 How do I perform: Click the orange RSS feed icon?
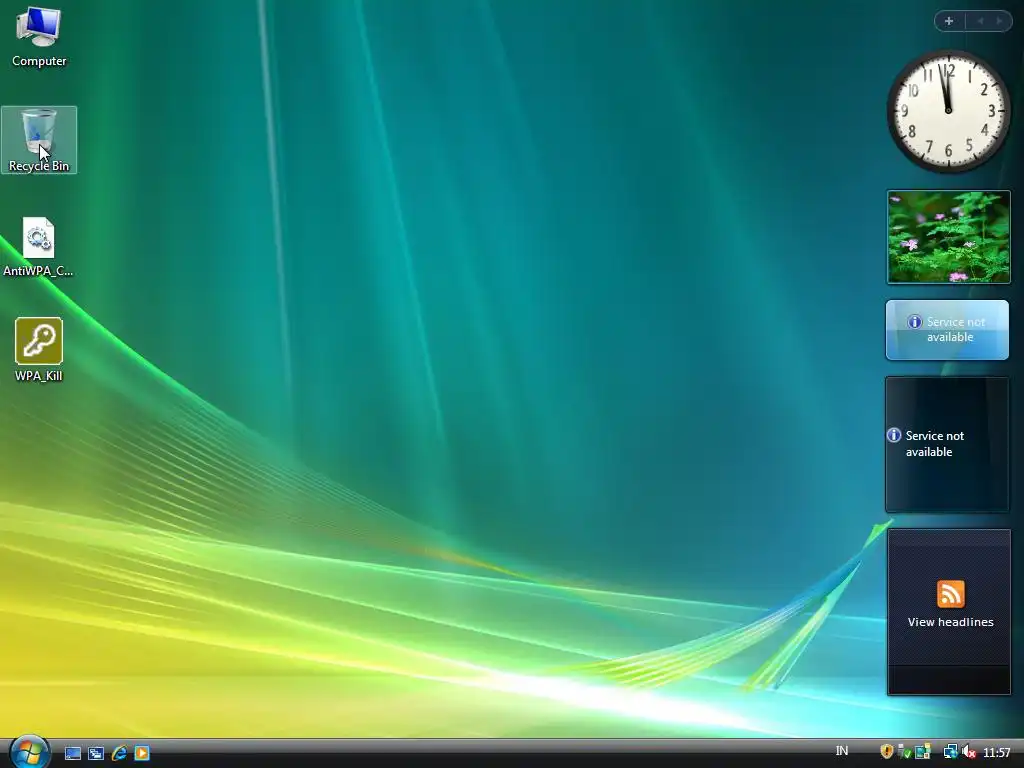(950, 594)
